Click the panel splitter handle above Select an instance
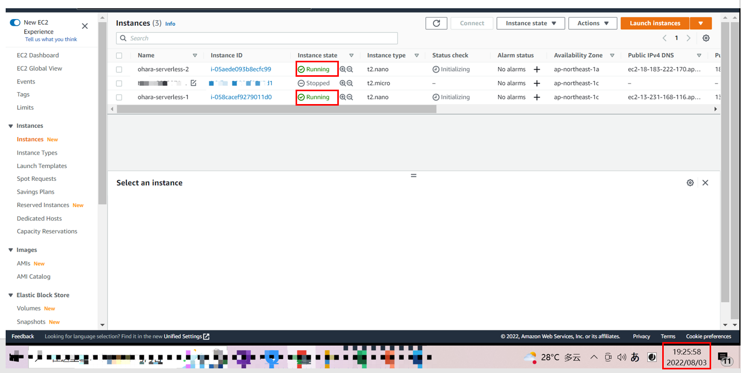The height and width of the screenshot is (373, 741). click(x=414, y=175)
